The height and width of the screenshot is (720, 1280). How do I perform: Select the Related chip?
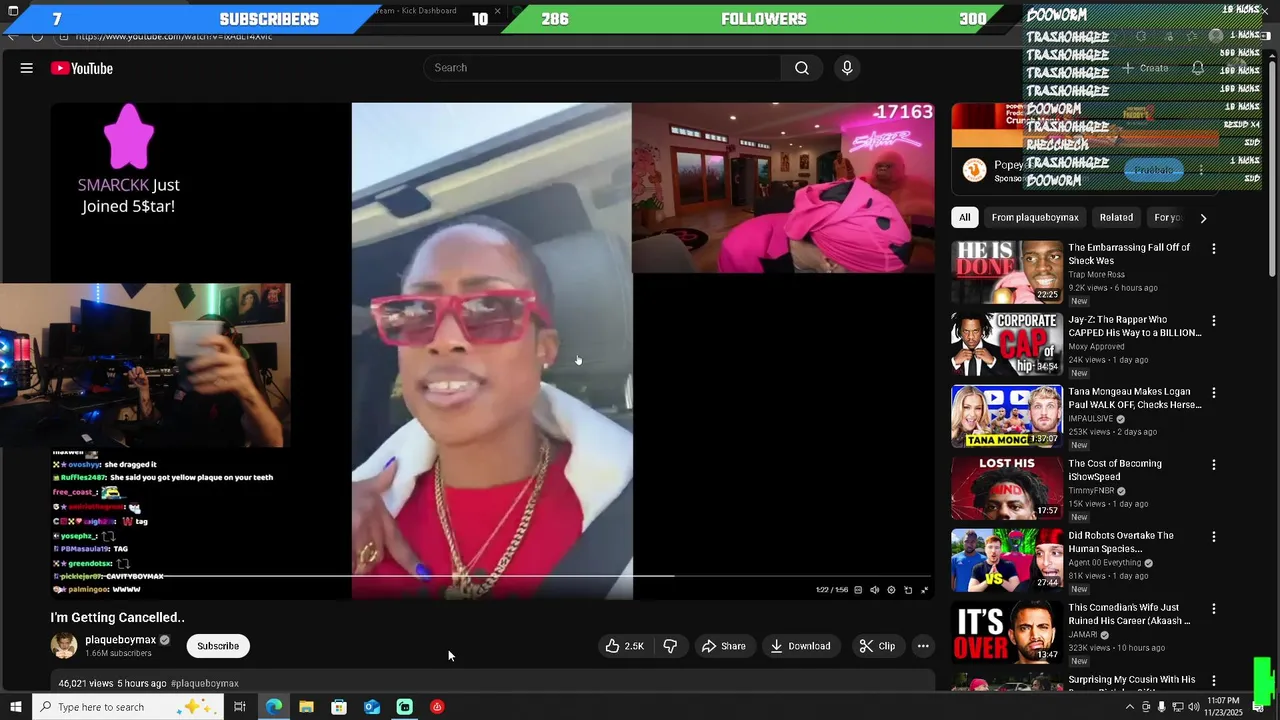pyautogui.click(x=1116, y=218)
